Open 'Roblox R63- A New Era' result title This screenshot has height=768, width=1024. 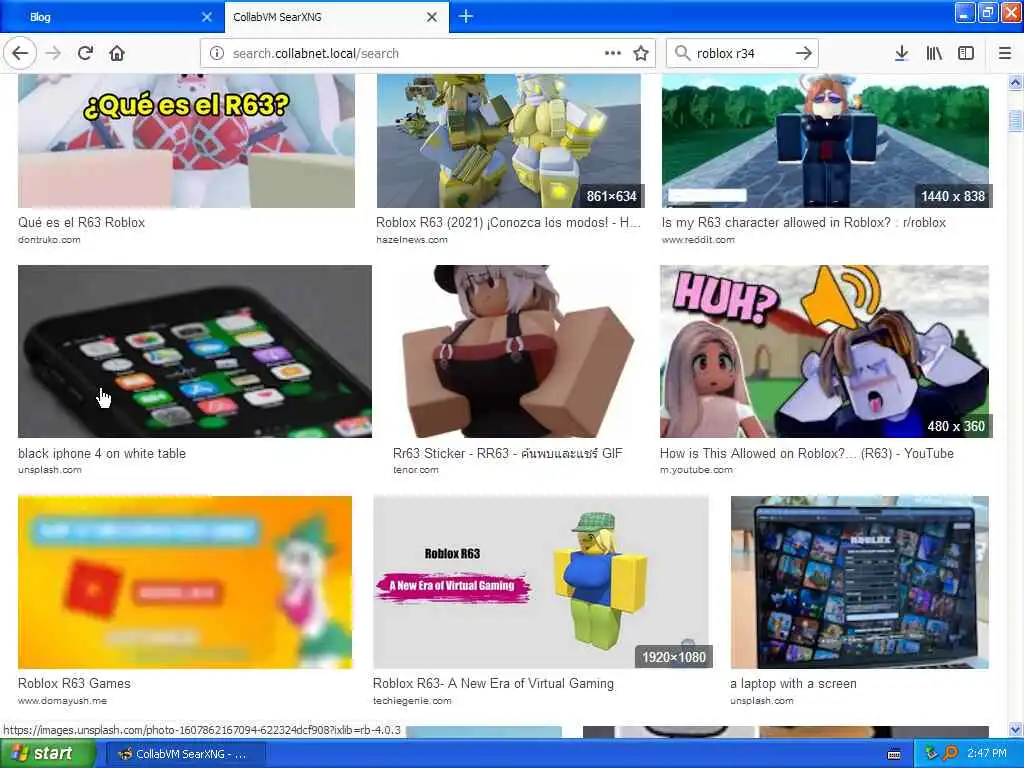[x=493, y=683]
